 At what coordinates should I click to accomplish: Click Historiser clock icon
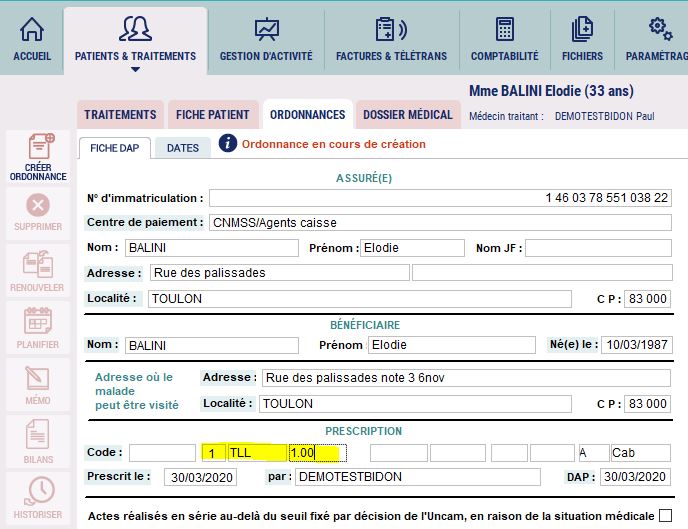point(39,491)
